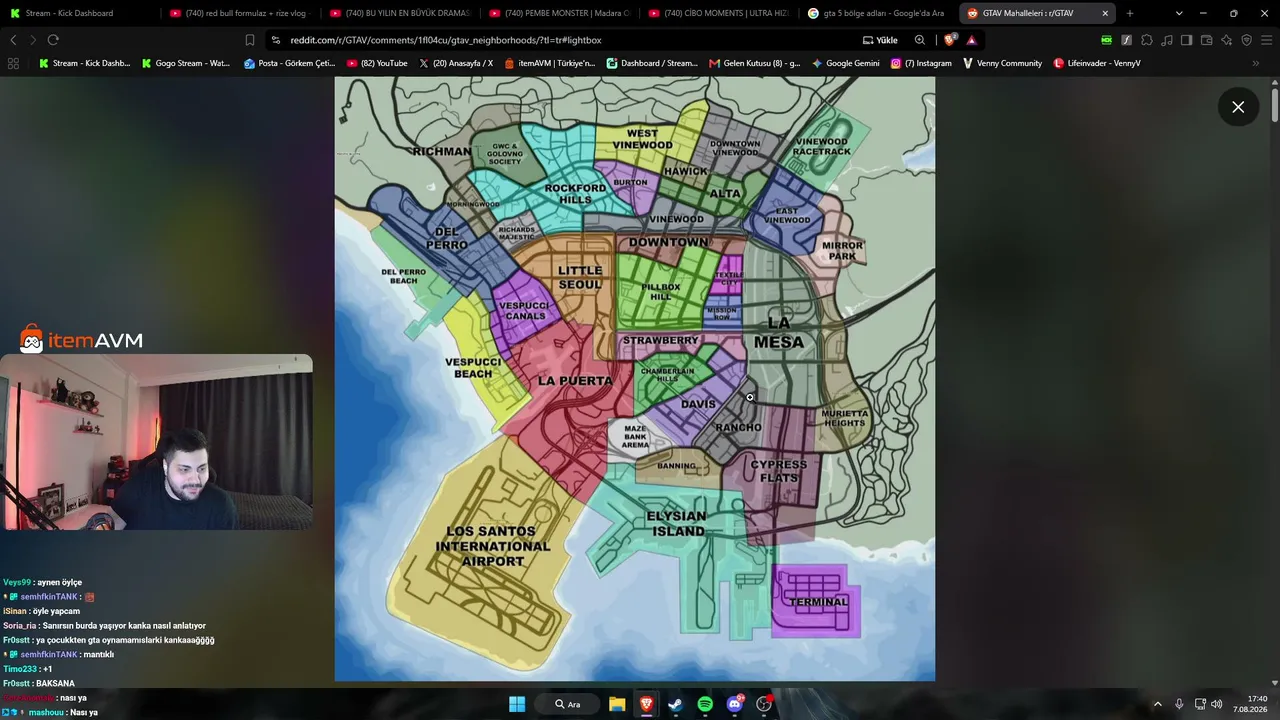Bookmark this page with the bookmark icon

click(x=250, y=40)
